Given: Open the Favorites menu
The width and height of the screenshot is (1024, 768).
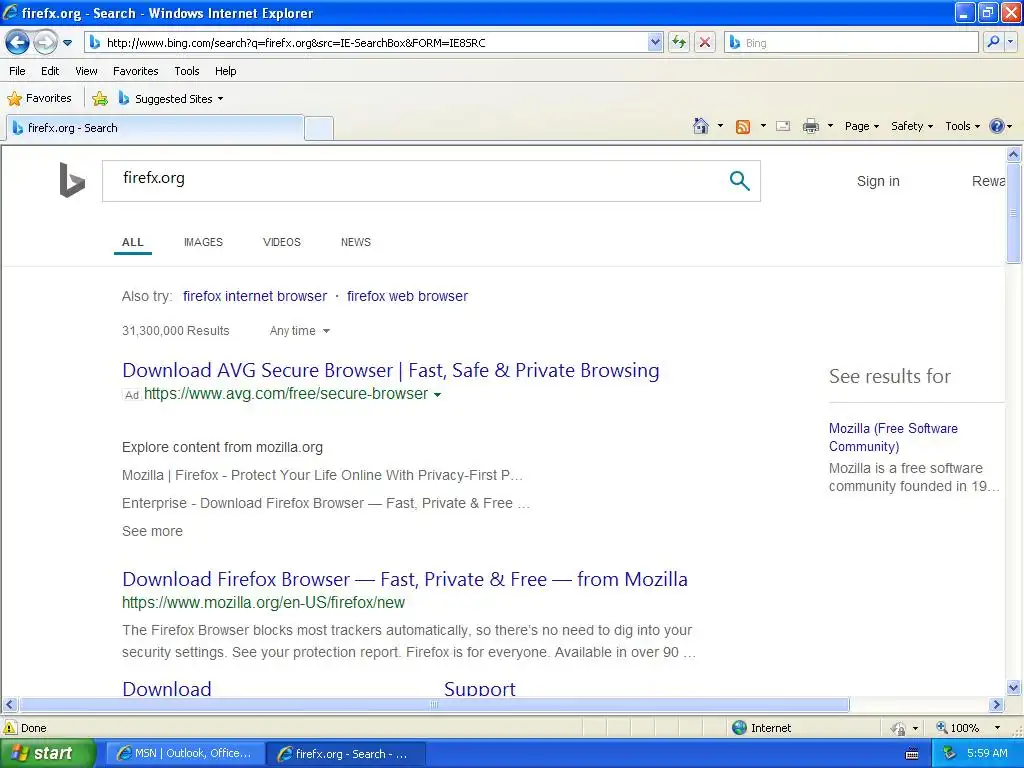Looking at the screenshot, I should point(135,71).
